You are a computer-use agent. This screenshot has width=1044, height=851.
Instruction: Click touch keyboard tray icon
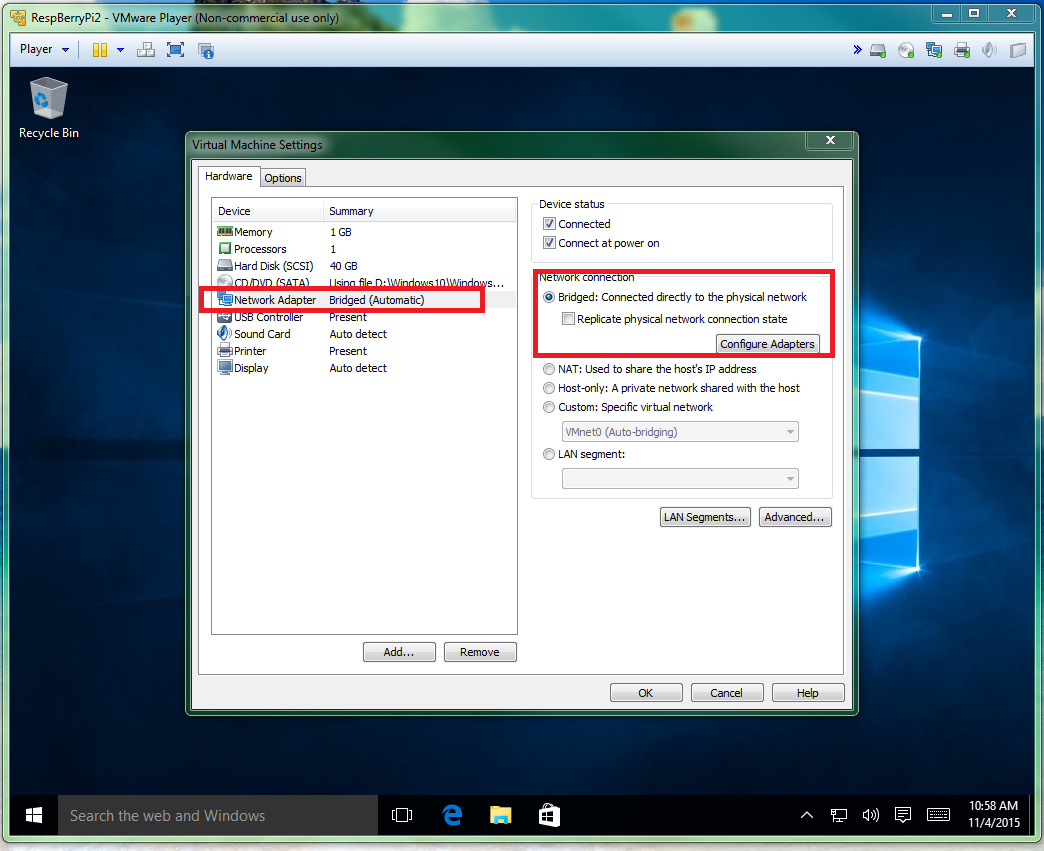pos(938,815)
